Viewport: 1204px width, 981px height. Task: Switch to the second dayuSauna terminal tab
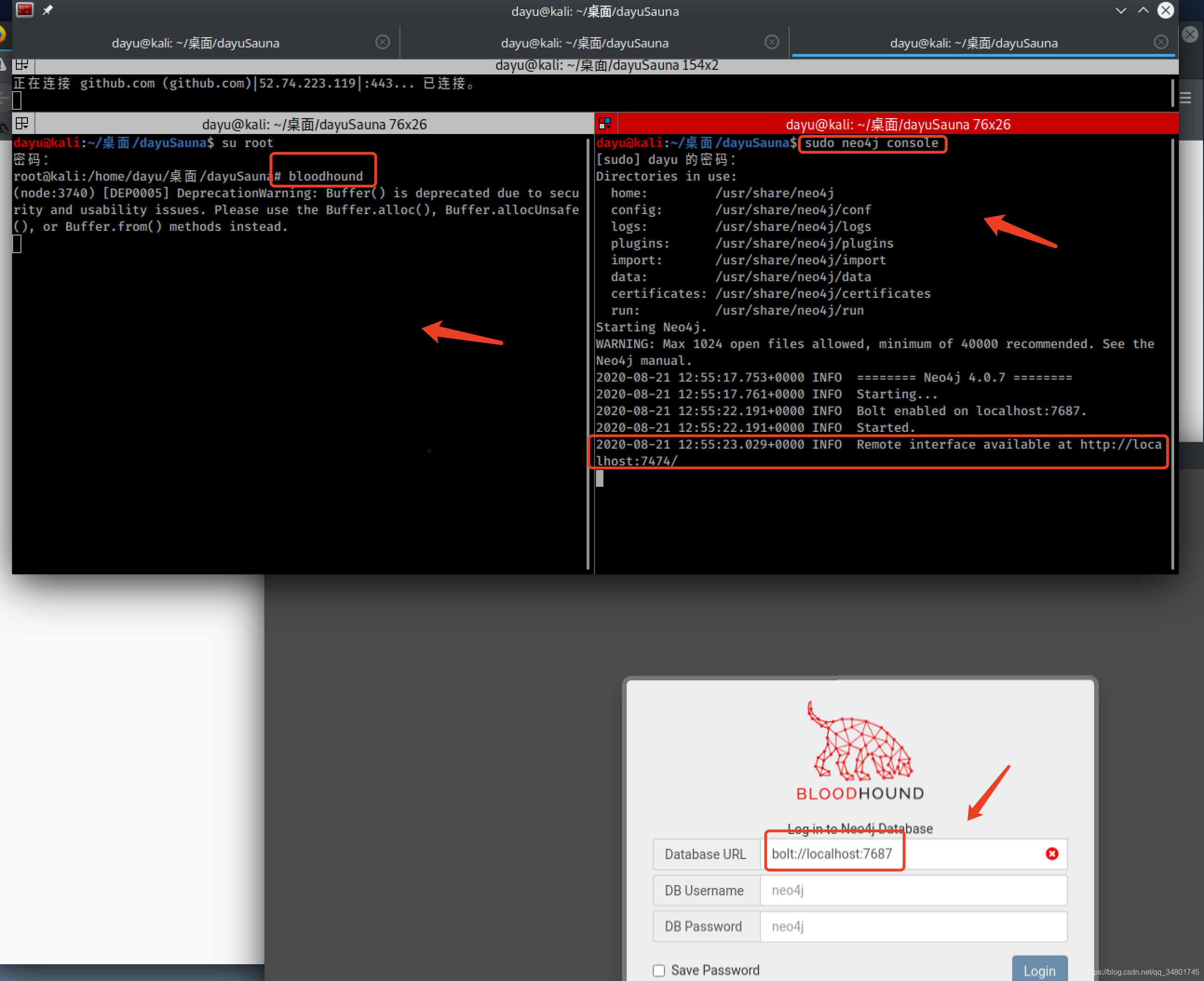click(x=584, y=43)
